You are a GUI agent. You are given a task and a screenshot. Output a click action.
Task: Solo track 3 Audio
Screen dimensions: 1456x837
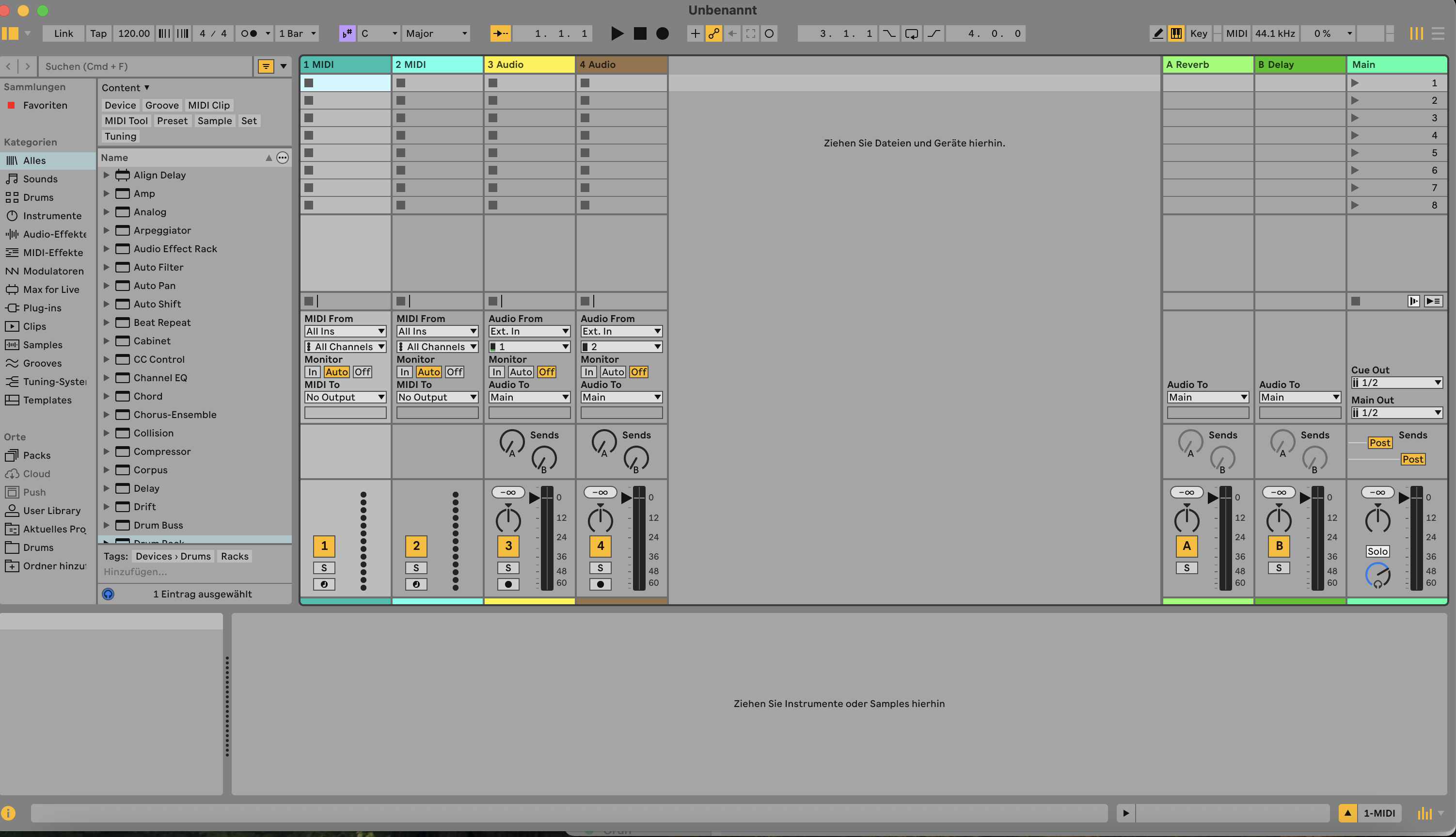pyautogui.click(x=508, y=568)
